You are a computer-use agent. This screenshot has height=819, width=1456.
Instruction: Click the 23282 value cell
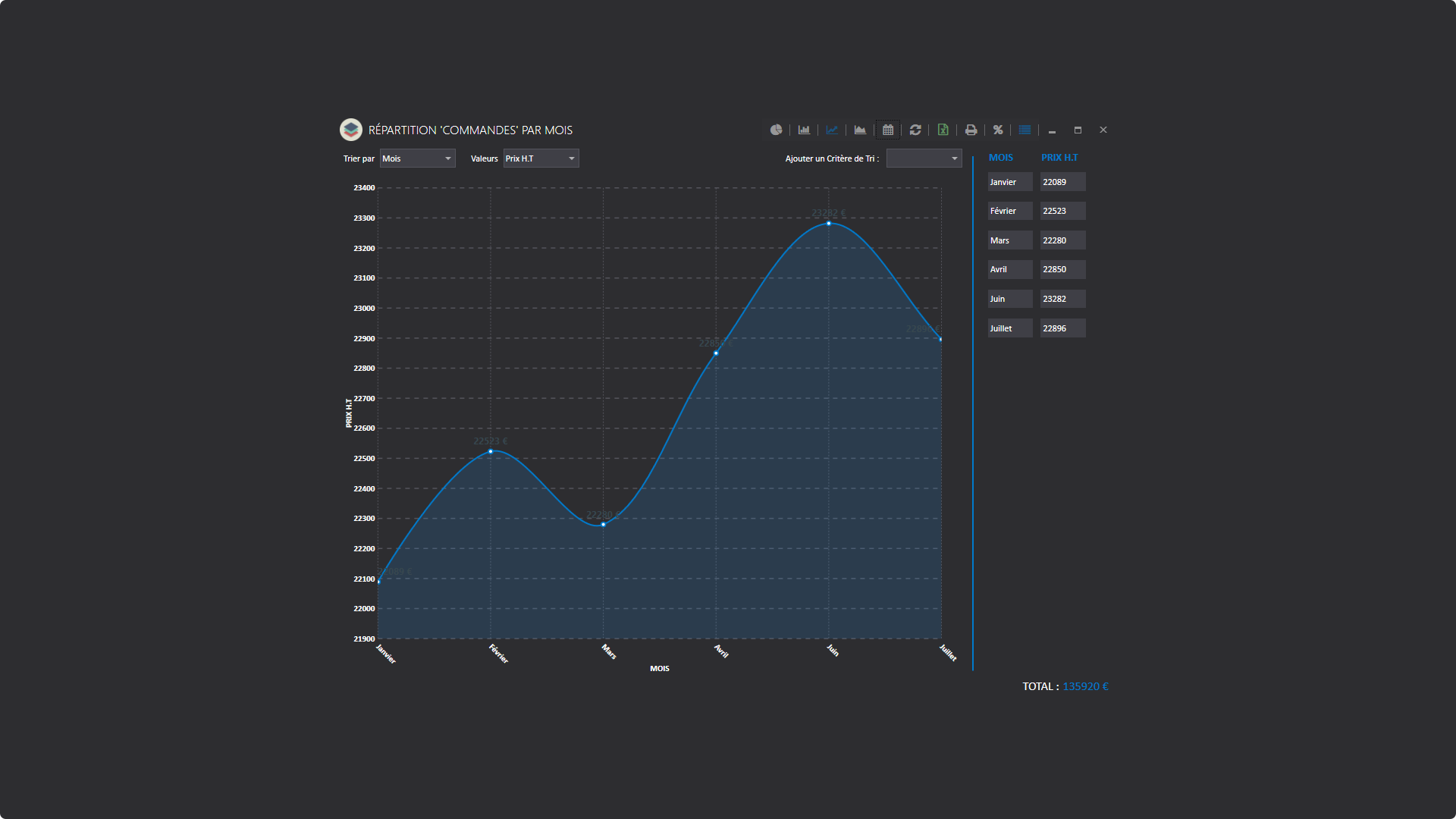1062,299
